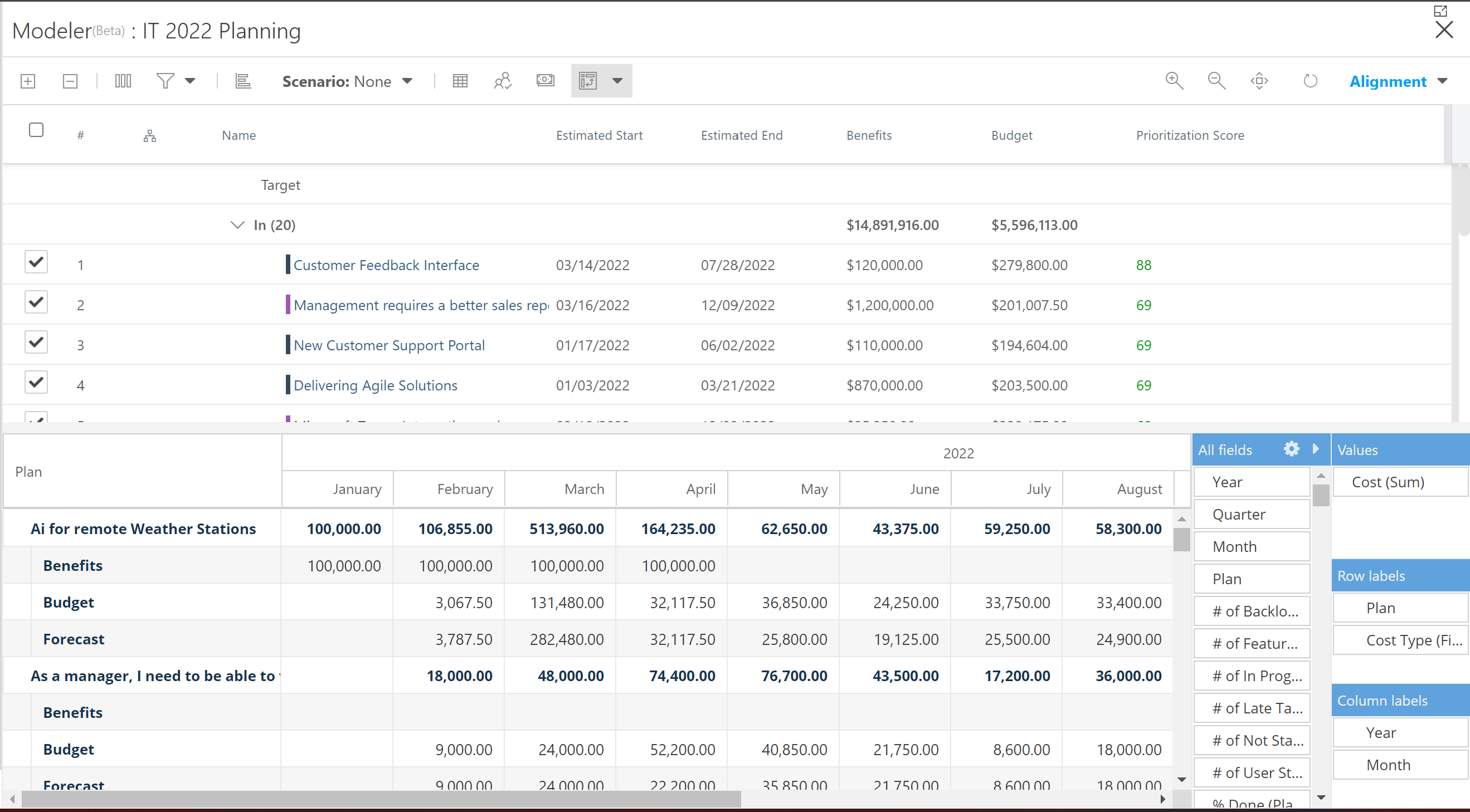The image size is (1470, 812).
Task: Click the Cost (Sum) value item
Action: pos(1400,482)
